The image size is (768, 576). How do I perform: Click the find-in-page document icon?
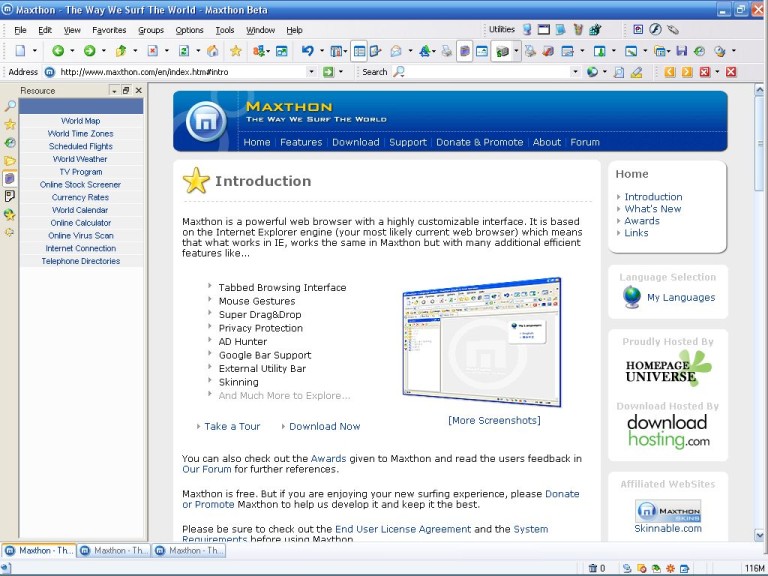pos(619,72)
